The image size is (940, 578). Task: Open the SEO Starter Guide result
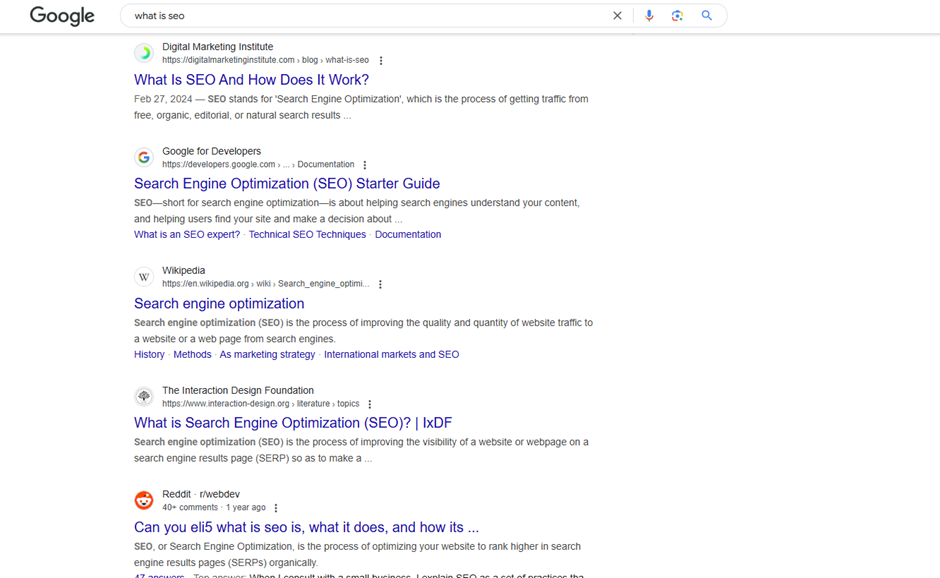click(x=287, y=184)
